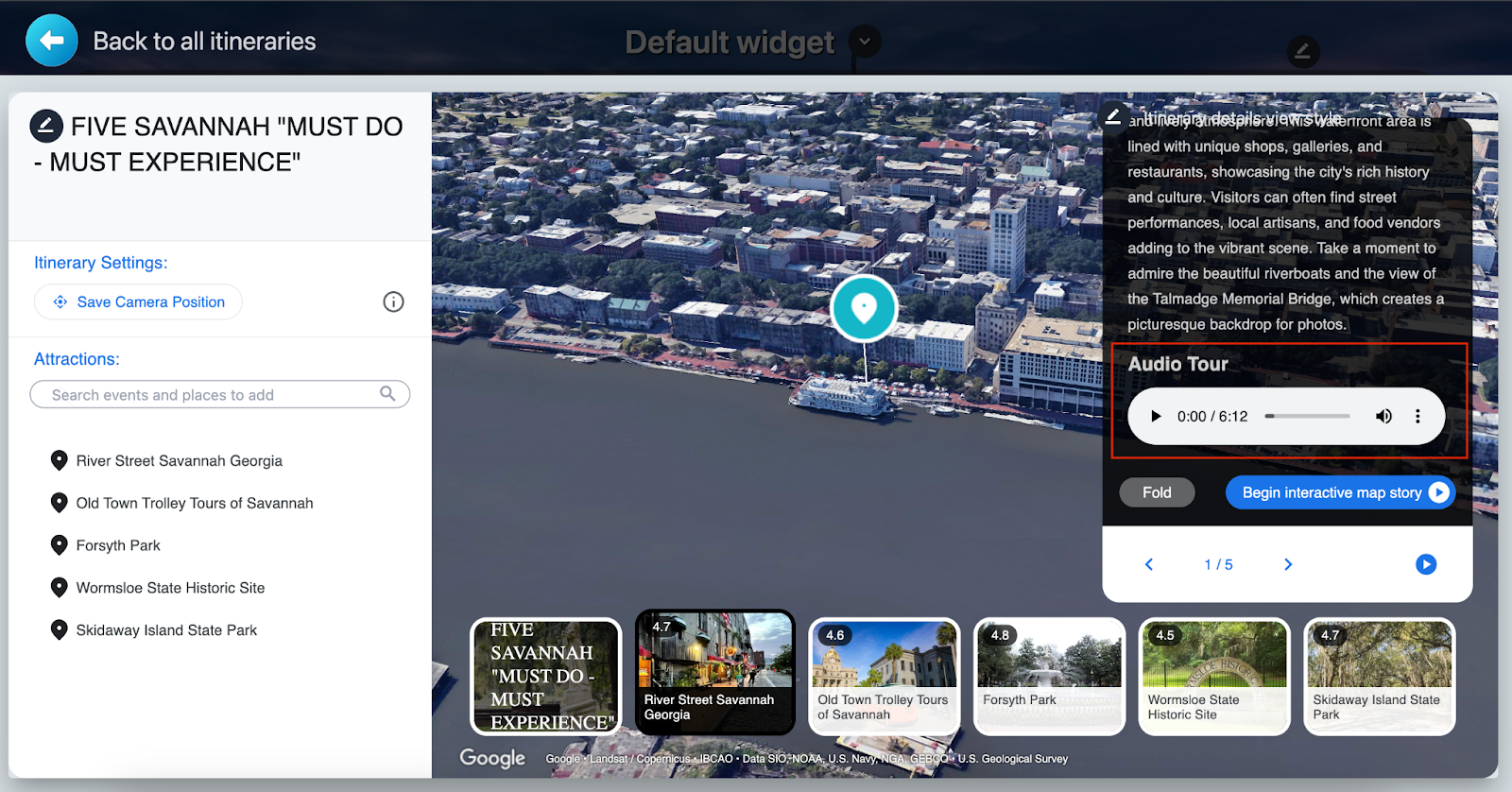Go to previous stop with left chevron
The image size is (1512, 792).
pyautogui.click(x=1149, y=564)
